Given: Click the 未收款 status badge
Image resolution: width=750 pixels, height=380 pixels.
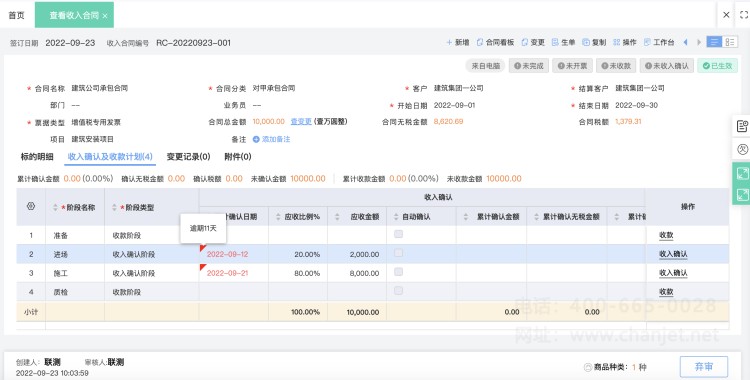Looking at the screenshot, I should (616, 66).
